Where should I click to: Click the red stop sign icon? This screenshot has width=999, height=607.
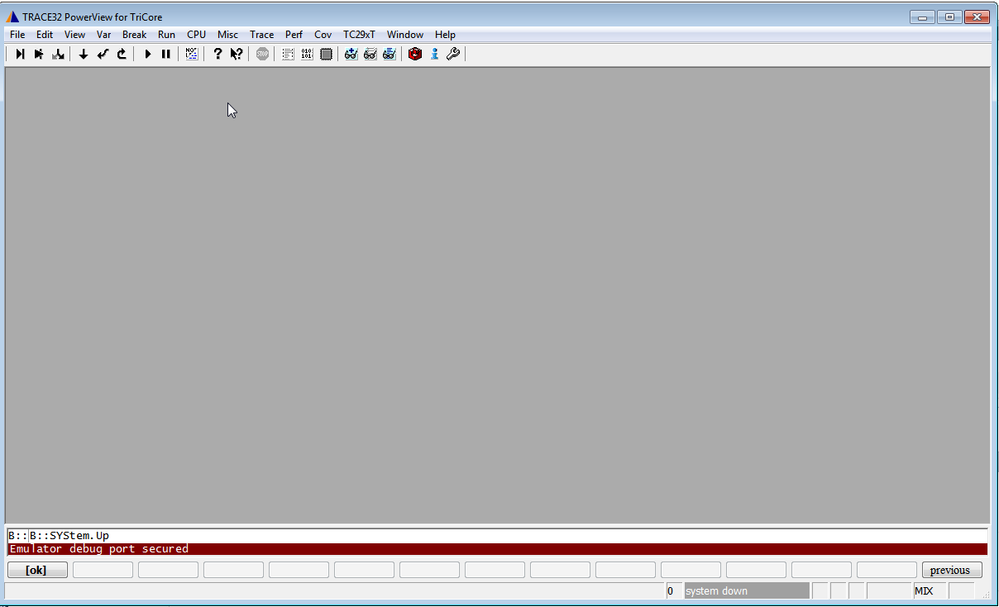click(262, 54)
